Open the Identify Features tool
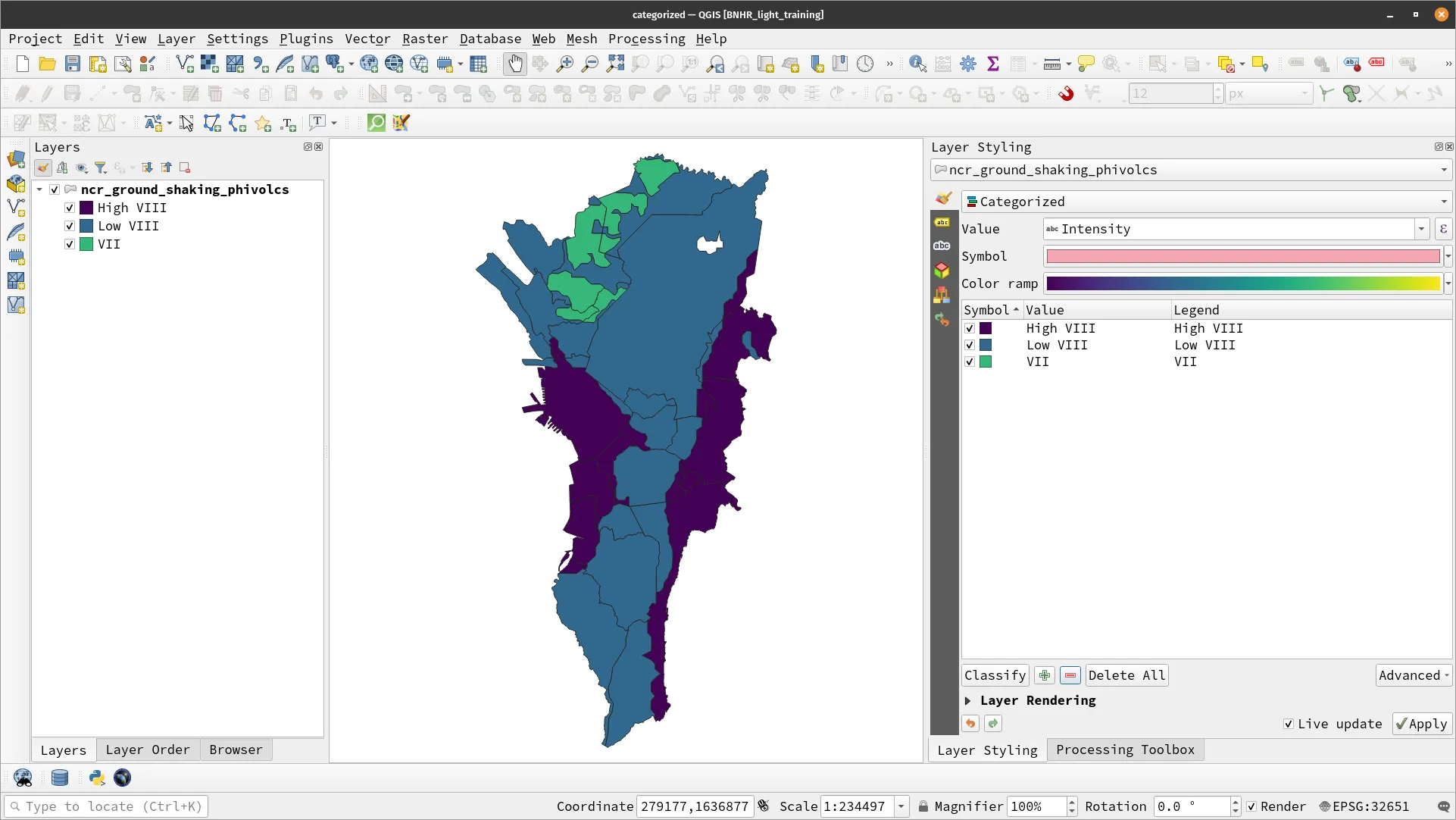 917,64
